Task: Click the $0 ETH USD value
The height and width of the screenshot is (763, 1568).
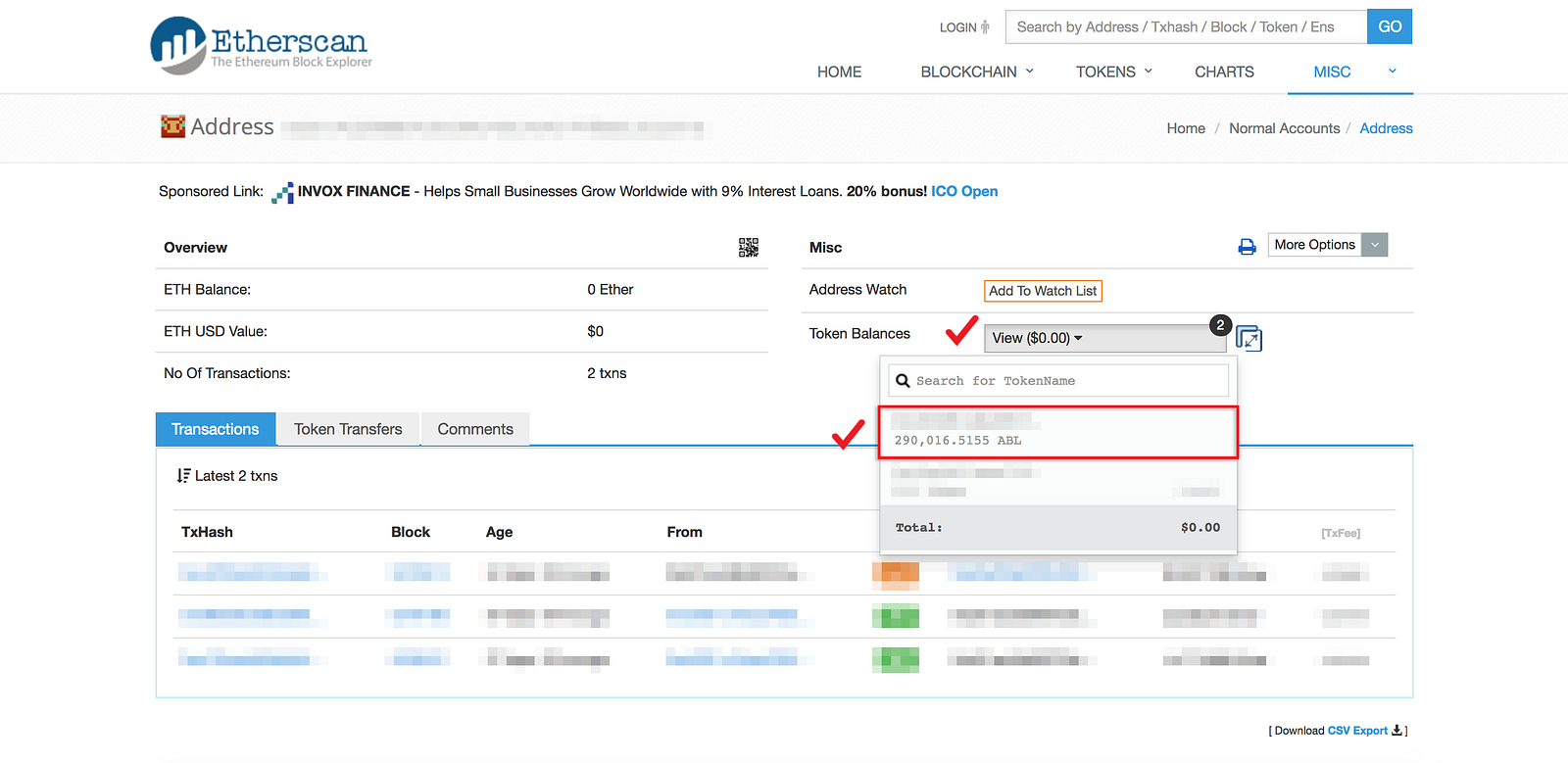Action: (x=595, y=332)
